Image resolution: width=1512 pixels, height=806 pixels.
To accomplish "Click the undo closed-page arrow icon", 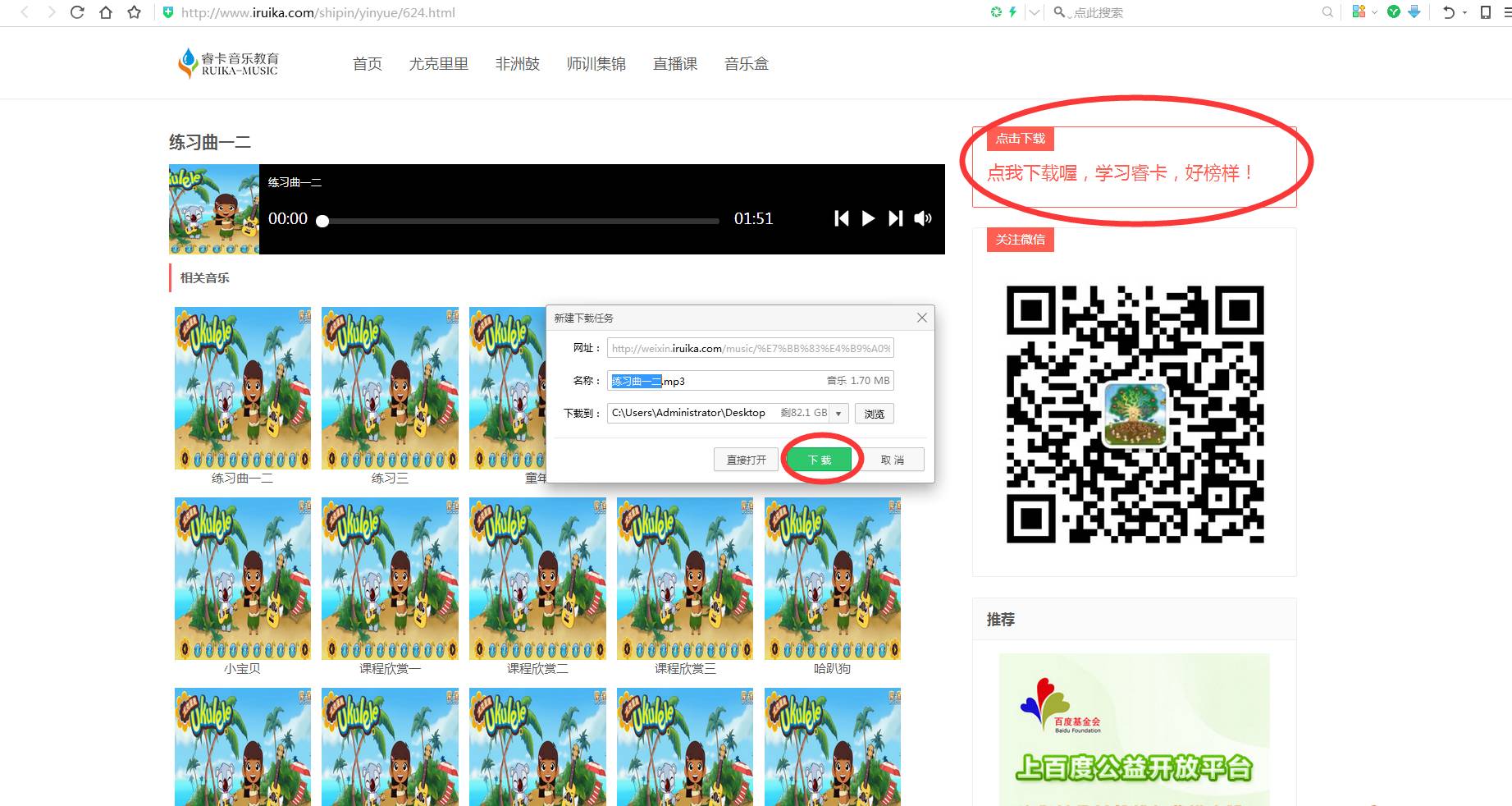I will click(1448, 12).
